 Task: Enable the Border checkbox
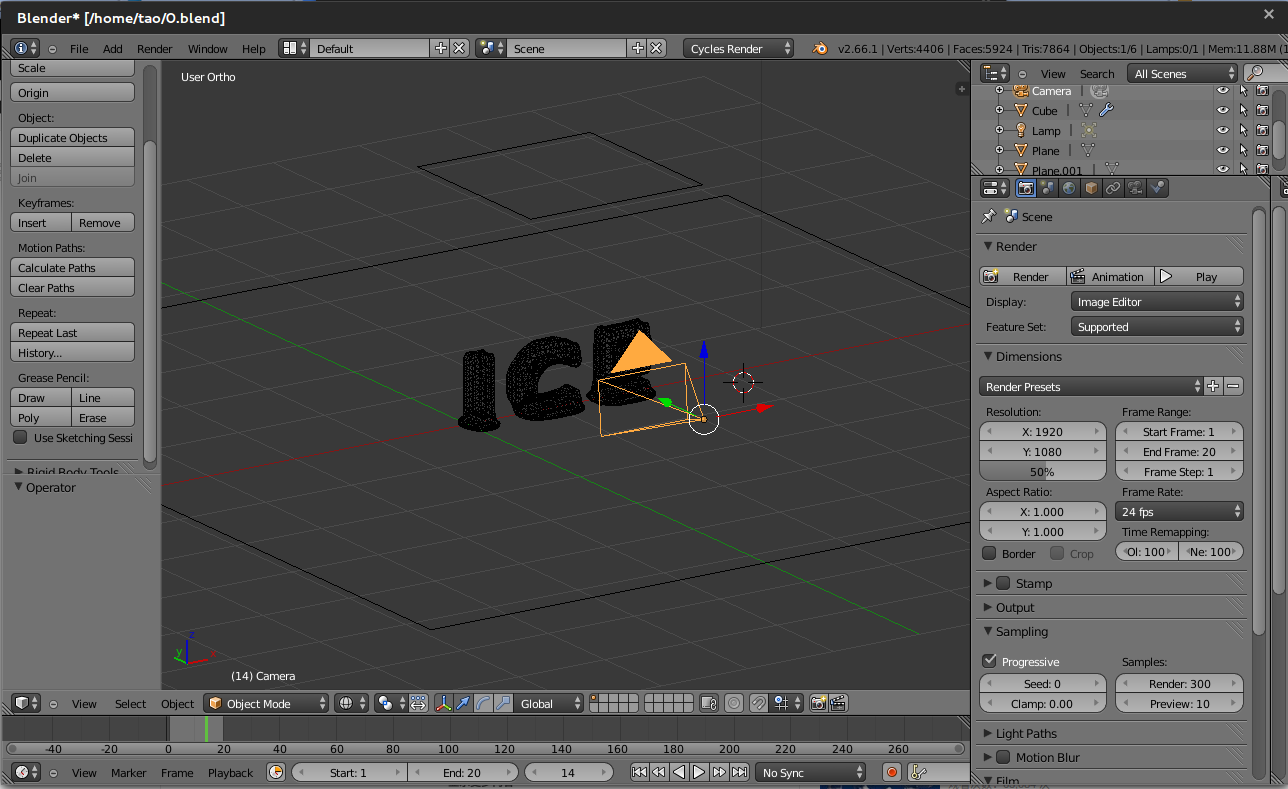pyautogui.click(x=989, y=553)
